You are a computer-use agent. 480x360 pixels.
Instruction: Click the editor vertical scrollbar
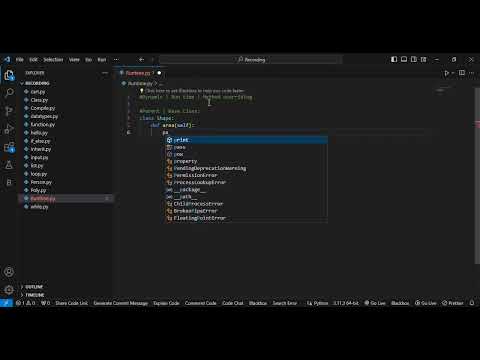(477, 175)
